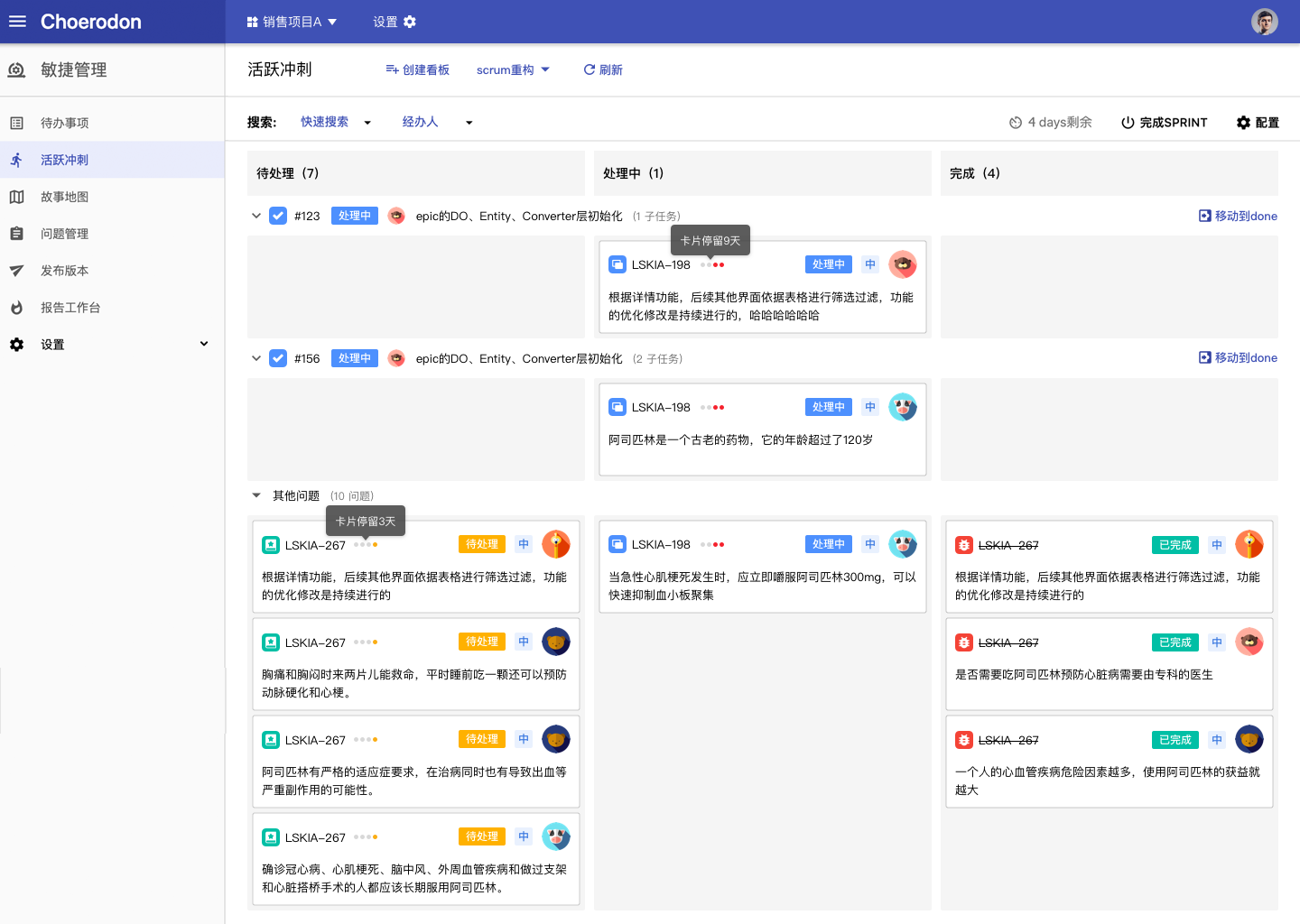Click the stay-duration dots on the 根据详情功能 待处理 card
Screen dimensions: 1300x924
tap(366, 544)
